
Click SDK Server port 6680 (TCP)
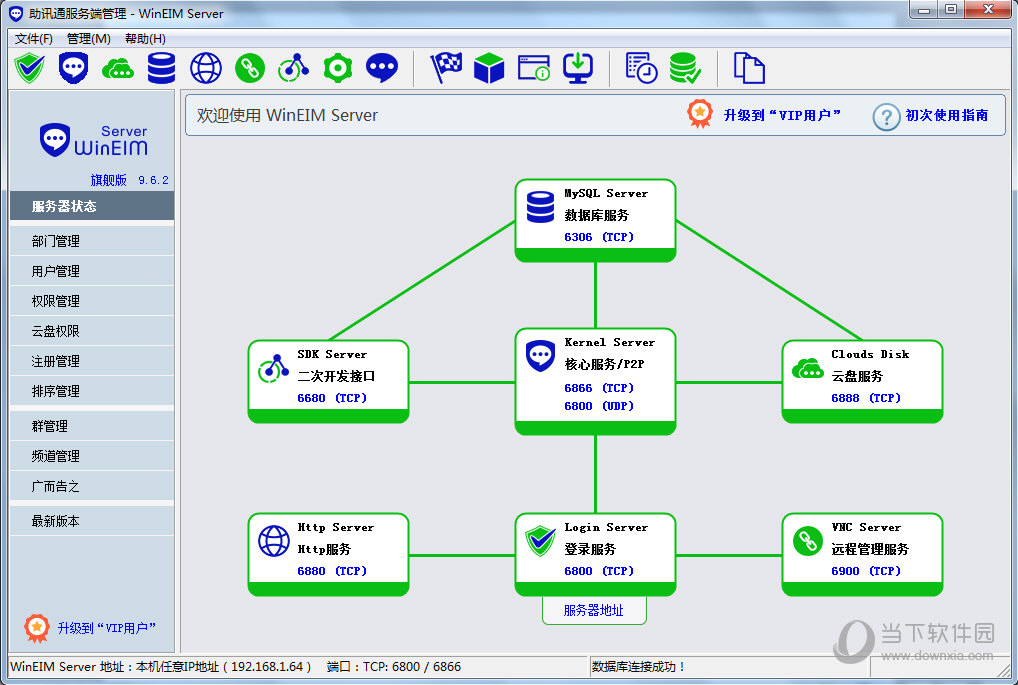tap(332, 398)
